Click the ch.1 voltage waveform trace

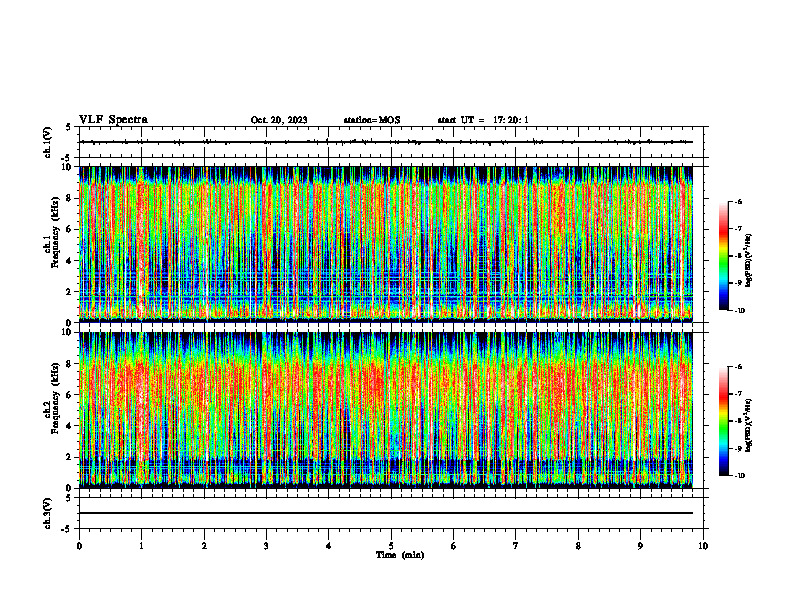coord(386,142)
